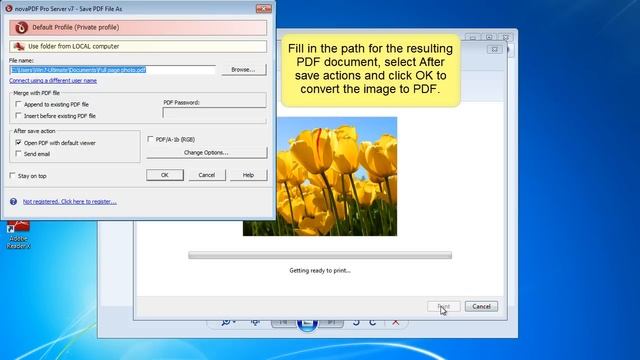Click the novaPDF logo beside Default Profile
Screen dimensions: 640x360
(21, 28)
